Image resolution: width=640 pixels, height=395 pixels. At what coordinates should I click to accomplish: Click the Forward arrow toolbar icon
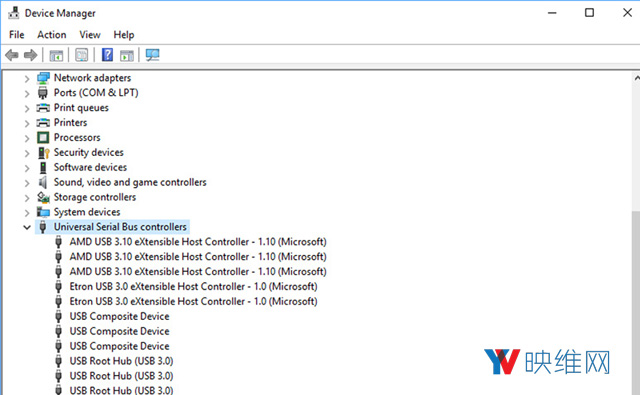[x=31, y=55]
